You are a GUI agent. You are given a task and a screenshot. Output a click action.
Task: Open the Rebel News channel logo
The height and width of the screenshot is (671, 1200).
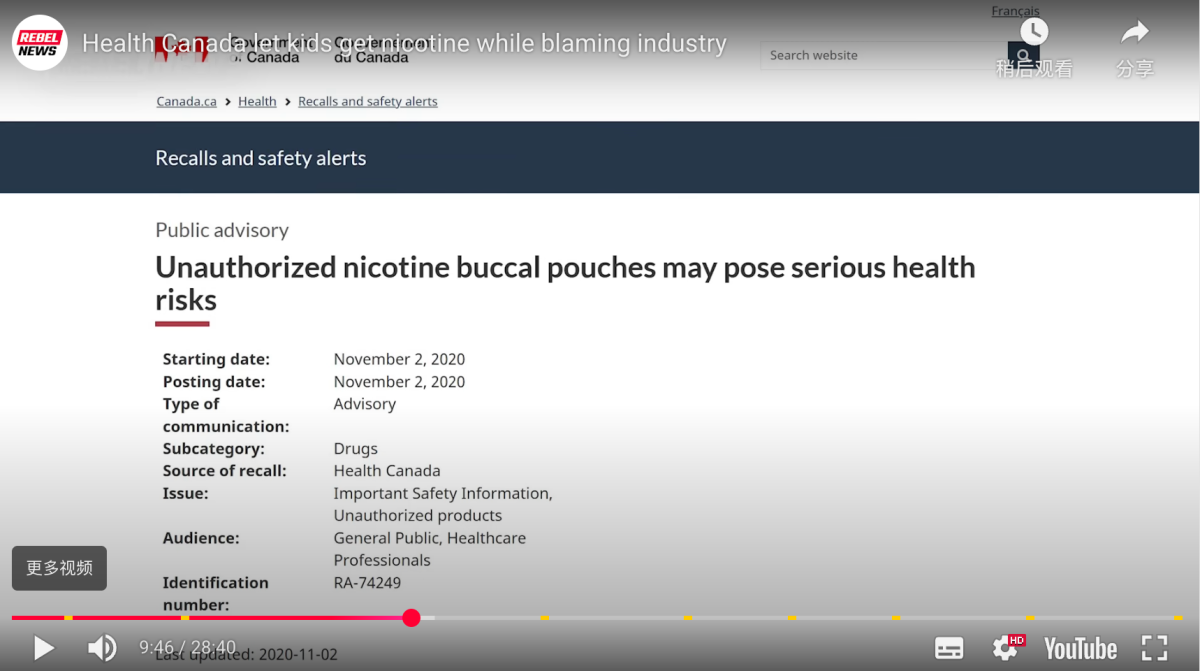40,43
